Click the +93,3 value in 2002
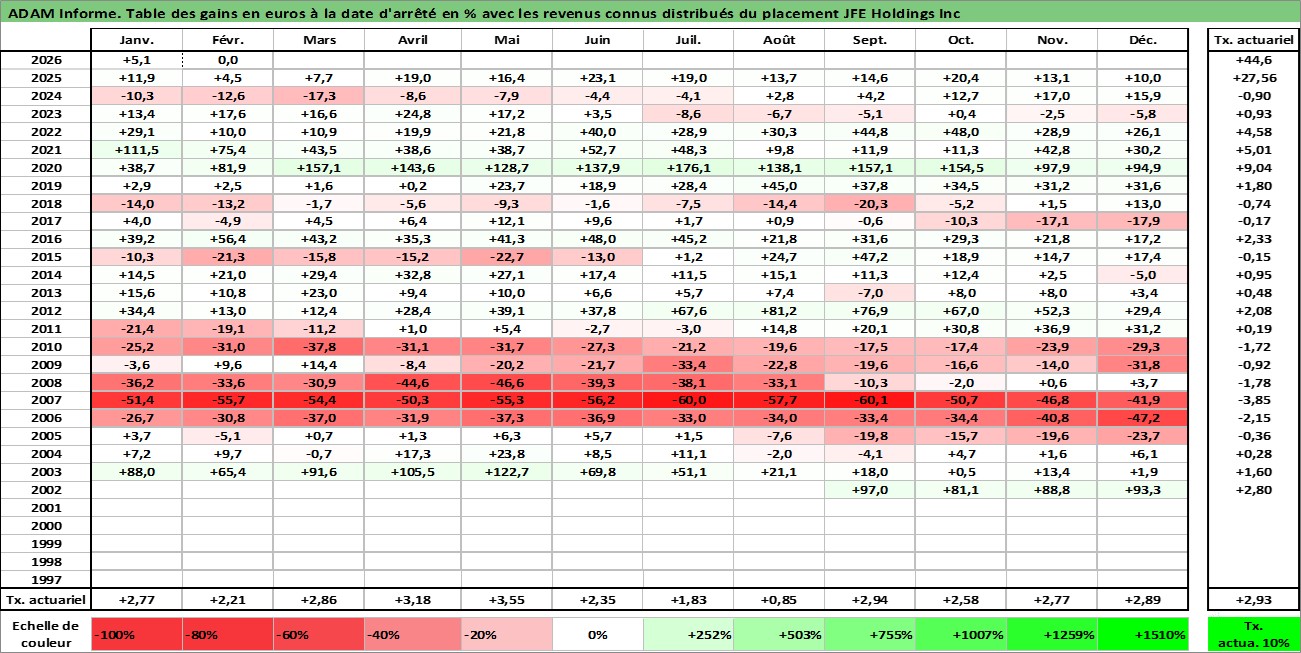Screen dimensions: 1301x653 coord(1143,490)
